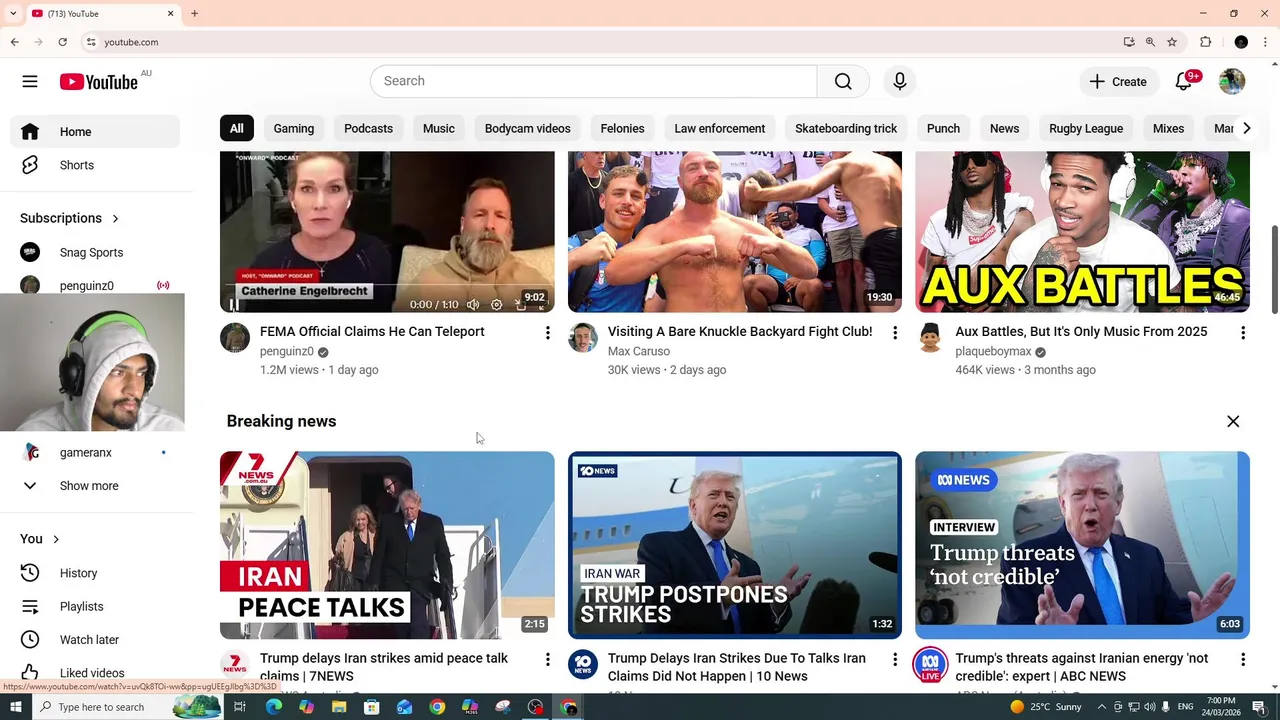Open Liked videos in the sidebar
Screen dimensions: 1280x720
(x=96, y=673)
